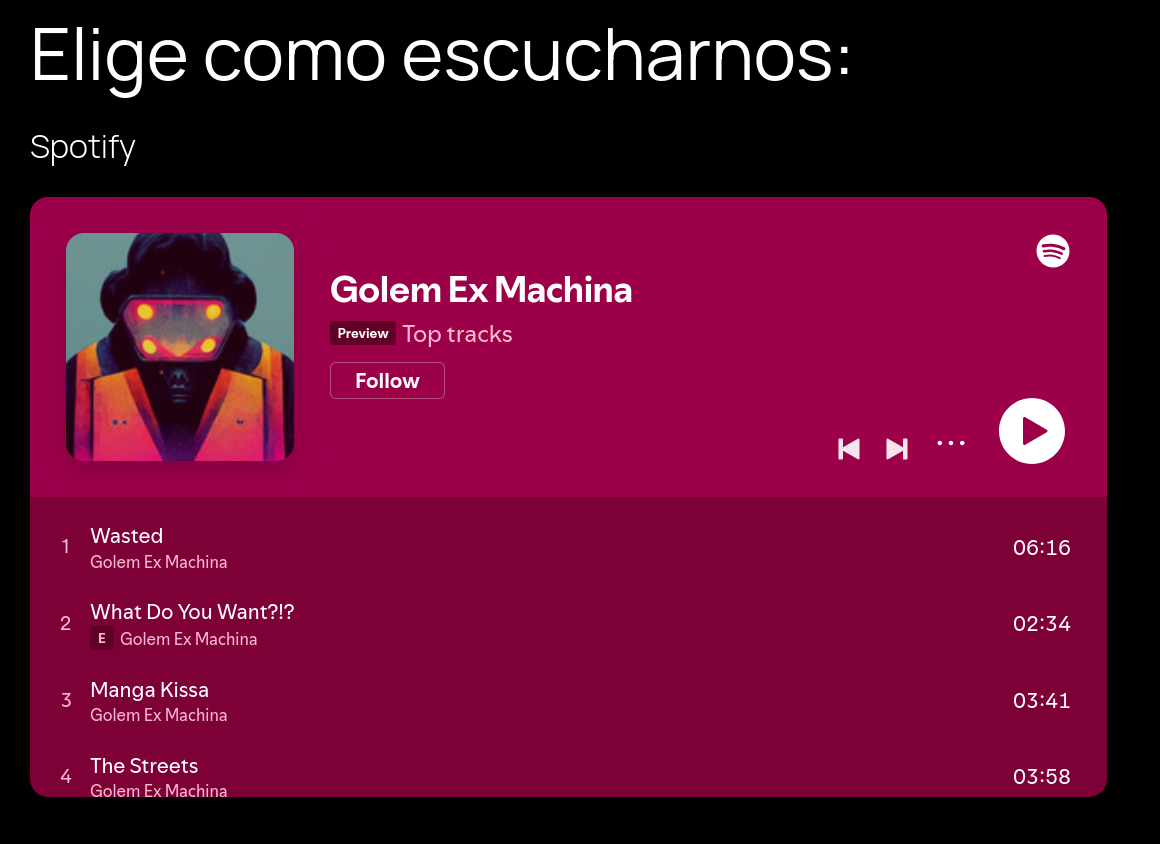Open the Spotify logo link

pos(1052,251)
